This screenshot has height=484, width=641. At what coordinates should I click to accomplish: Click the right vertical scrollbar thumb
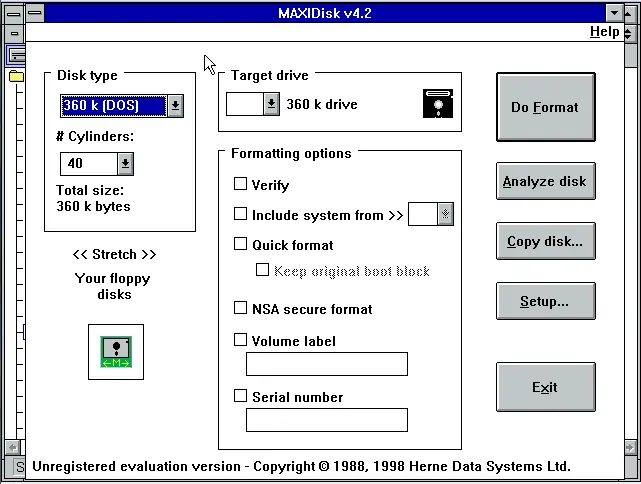point(630,54)
